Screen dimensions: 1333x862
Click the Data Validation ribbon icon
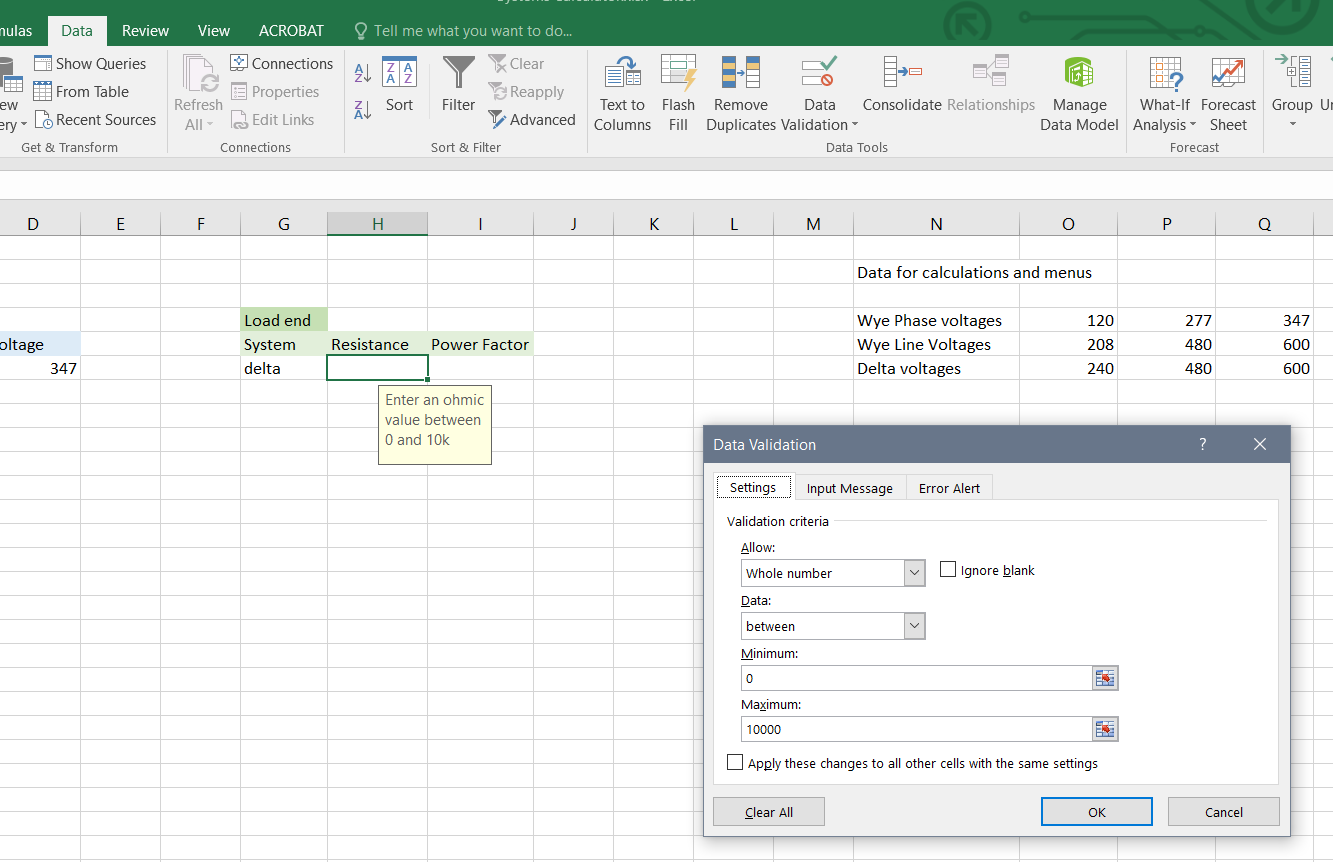tap(819, 73)
